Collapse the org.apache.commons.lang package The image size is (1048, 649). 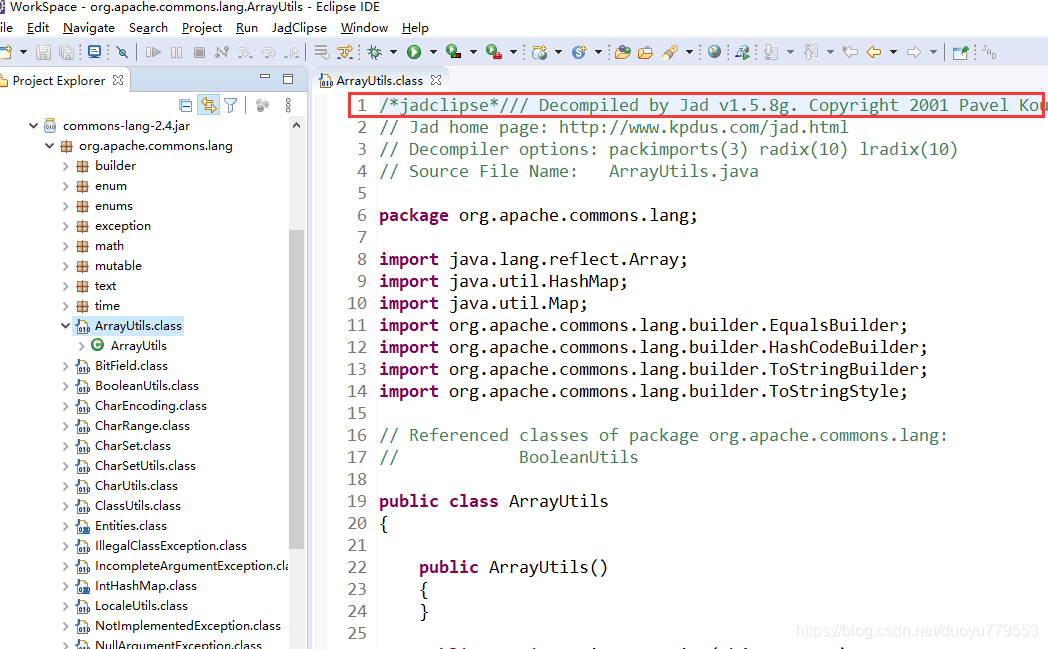pos(49,146)
